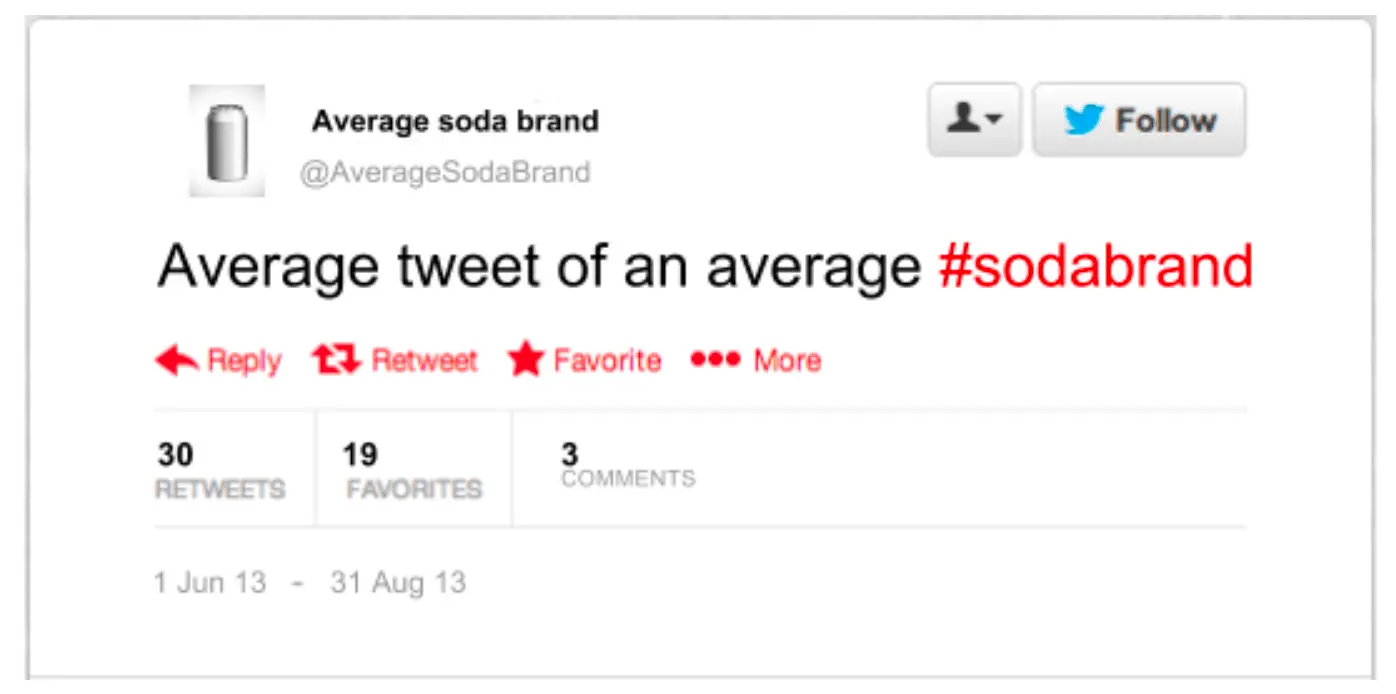This screenshot has width=1396, height=694.
Task: Click the 1 Jun 13 date text
Action: (210, 581)
